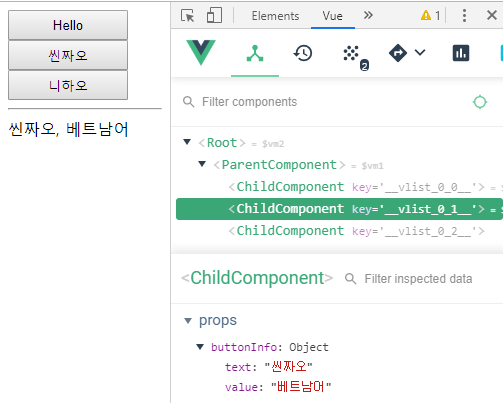
Task: Toggle the device toolbar icon
Action: click(x=214, y=15)
